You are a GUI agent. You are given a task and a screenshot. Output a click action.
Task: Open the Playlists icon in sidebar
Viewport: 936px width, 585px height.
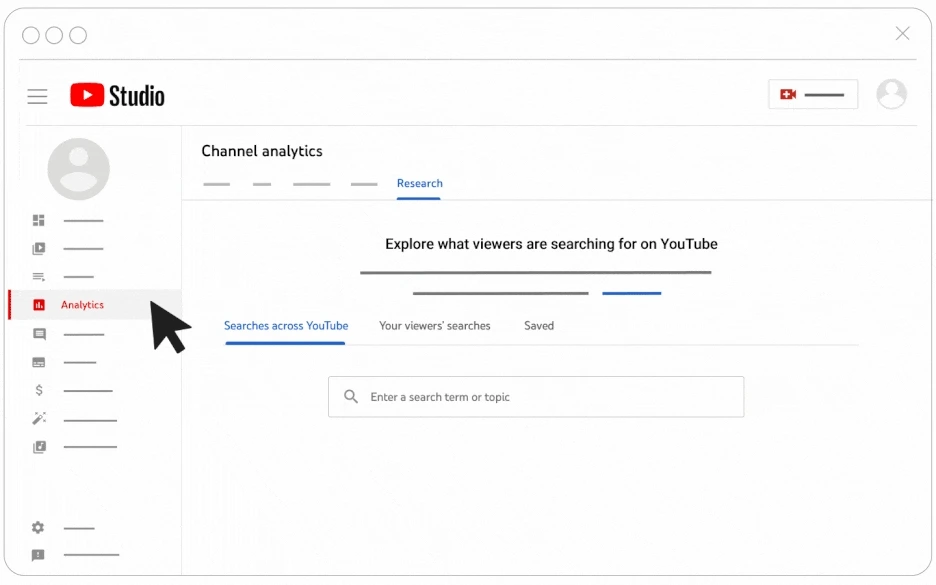coord(39,276)
